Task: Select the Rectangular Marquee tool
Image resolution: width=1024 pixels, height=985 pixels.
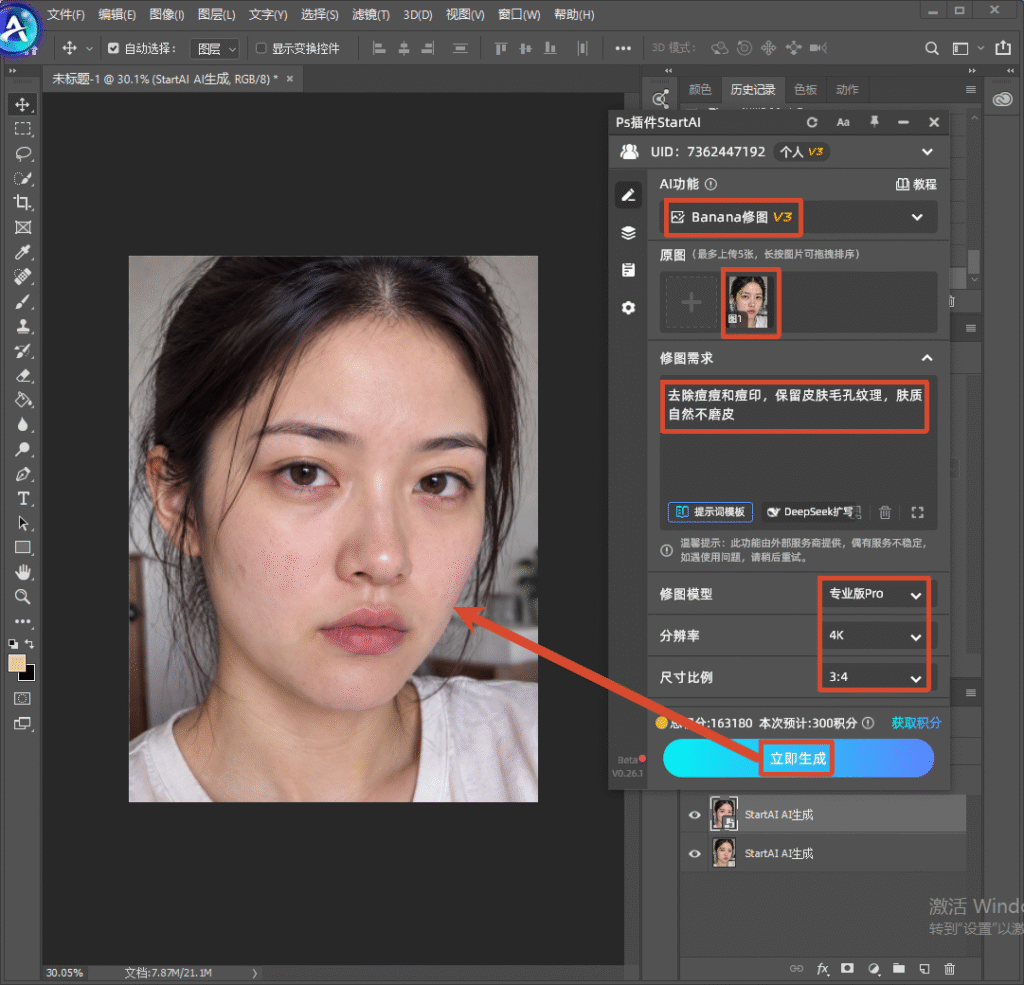Action: coord(23,129)
